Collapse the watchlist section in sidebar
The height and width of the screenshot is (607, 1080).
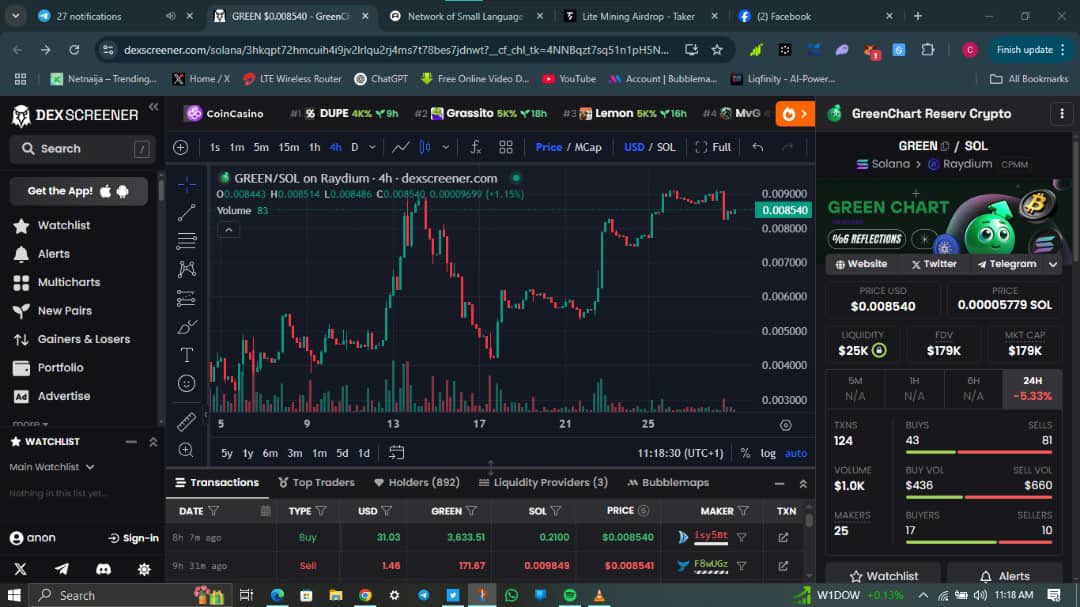tap(153, 442)
